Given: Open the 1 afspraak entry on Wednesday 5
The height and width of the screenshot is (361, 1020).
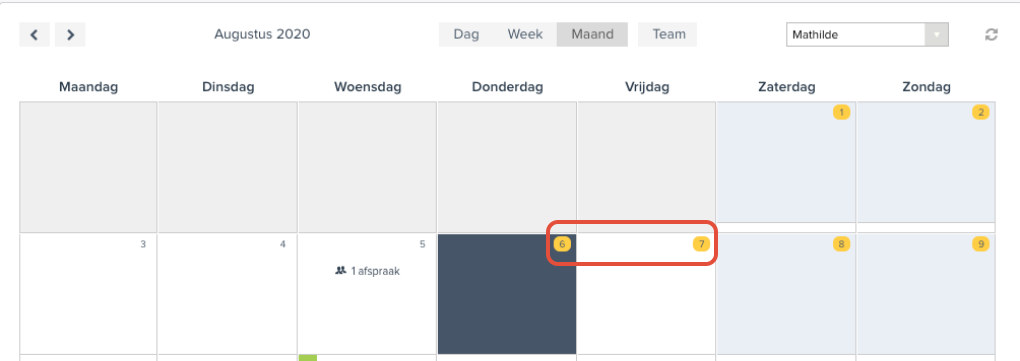Looking at the screenshot, I should click(368, 271).
